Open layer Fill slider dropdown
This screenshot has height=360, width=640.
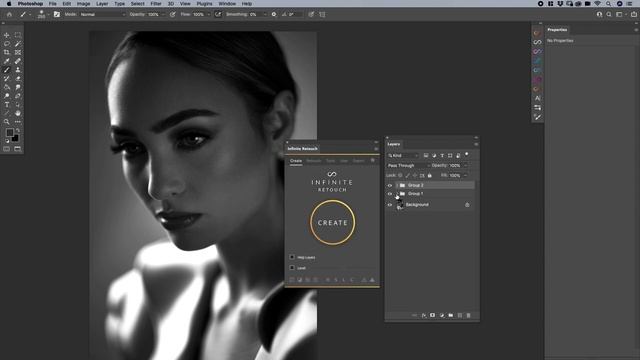pos(466,176)
